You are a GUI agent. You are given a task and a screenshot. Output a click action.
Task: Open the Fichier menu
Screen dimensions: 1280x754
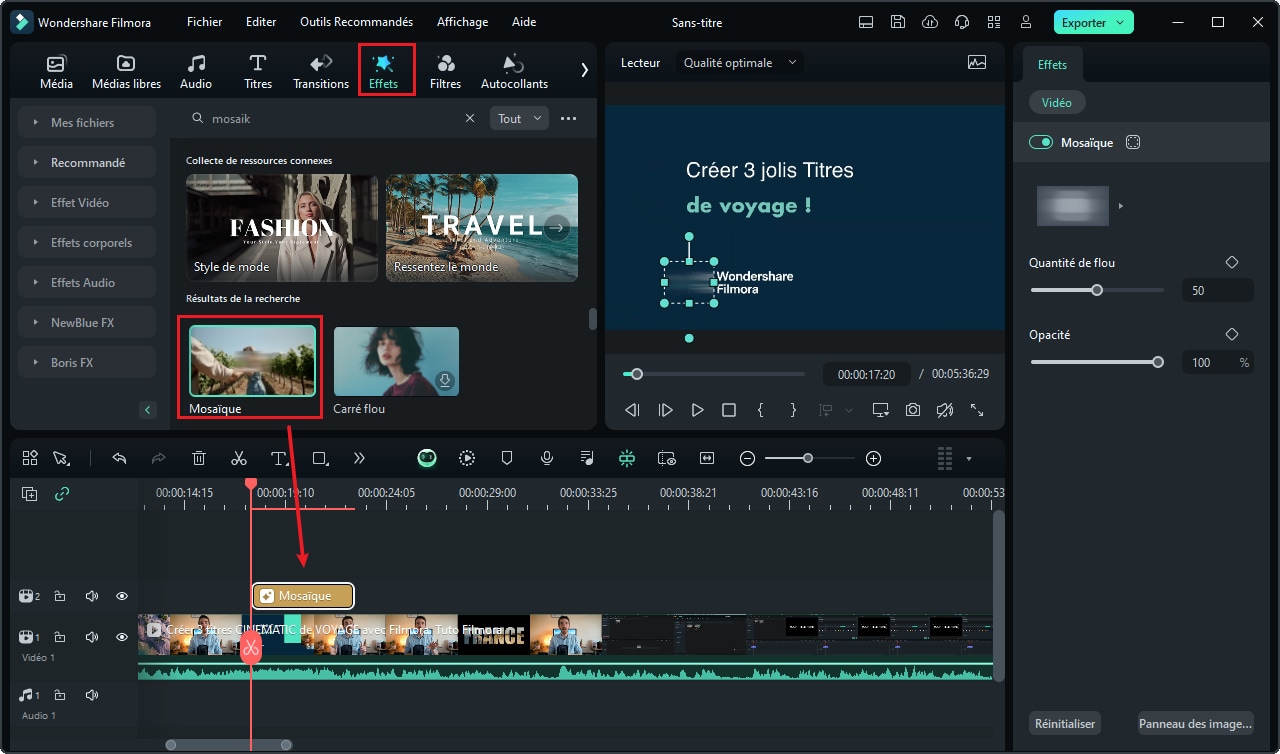[x=205, y=22]
